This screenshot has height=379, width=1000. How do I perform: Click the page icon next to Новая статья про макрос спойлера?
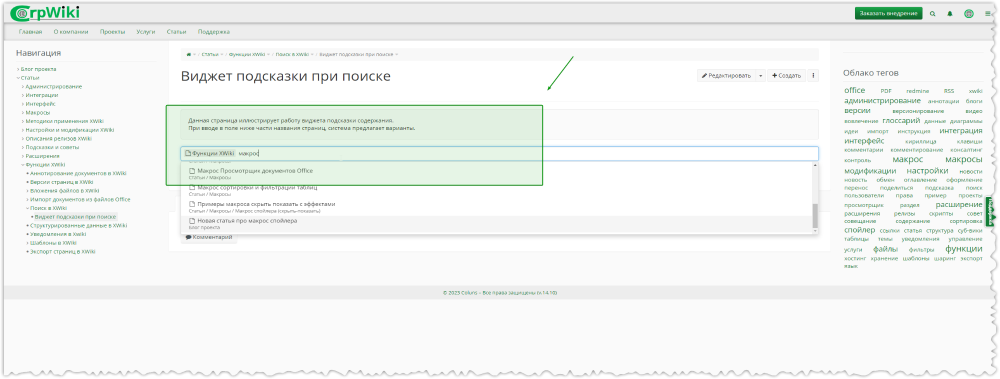click(x=191, y=221)
